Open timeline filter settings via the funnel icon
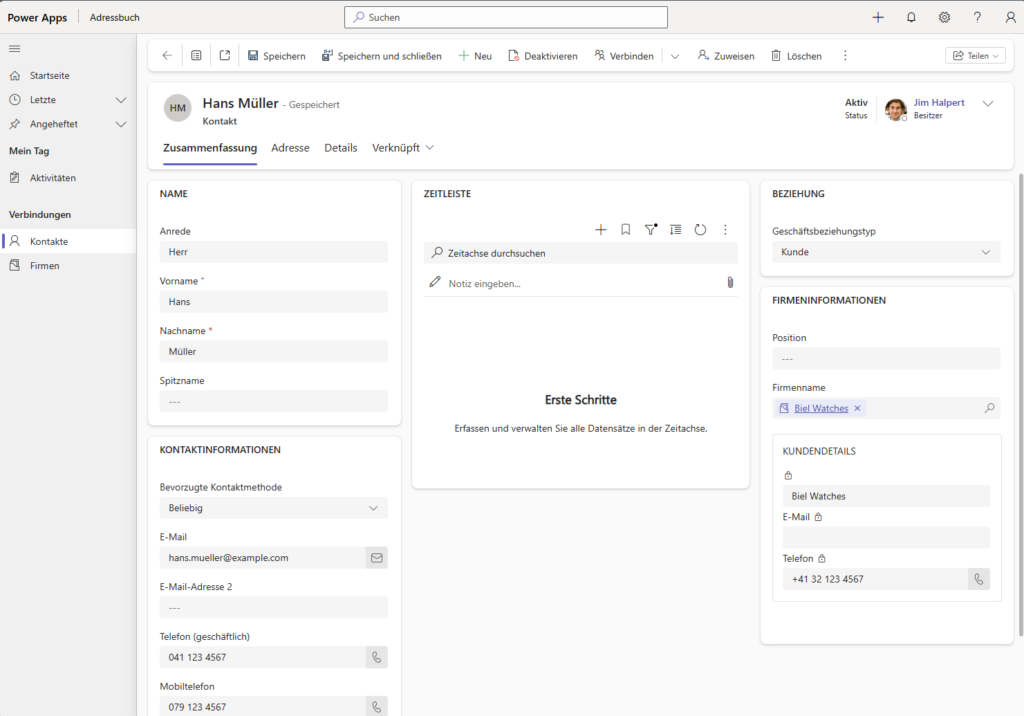This screenshot has width=1024, height=716. tap(650, 229)
